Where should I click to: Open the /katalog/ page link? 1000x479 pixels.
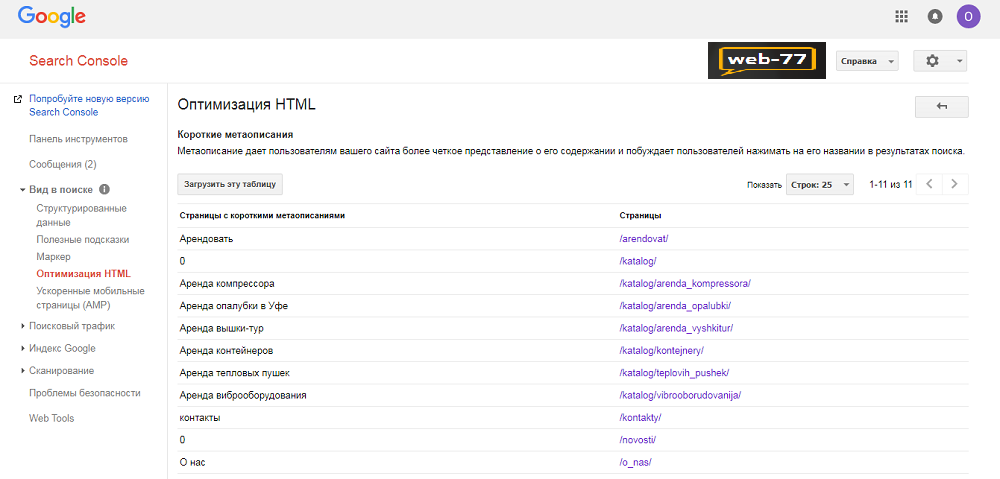638,261
